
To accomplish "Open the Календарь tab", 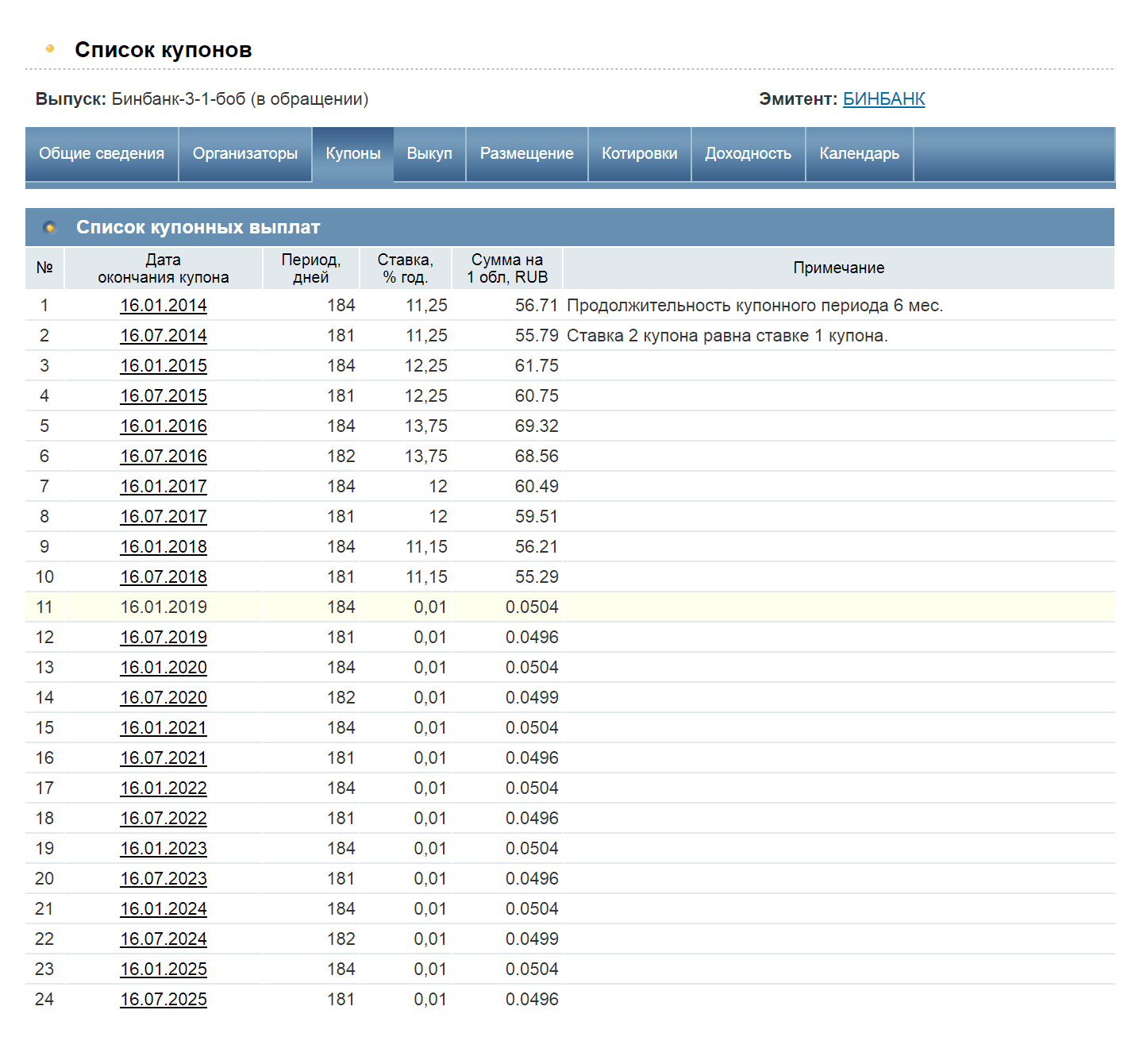I will (860, 154).
